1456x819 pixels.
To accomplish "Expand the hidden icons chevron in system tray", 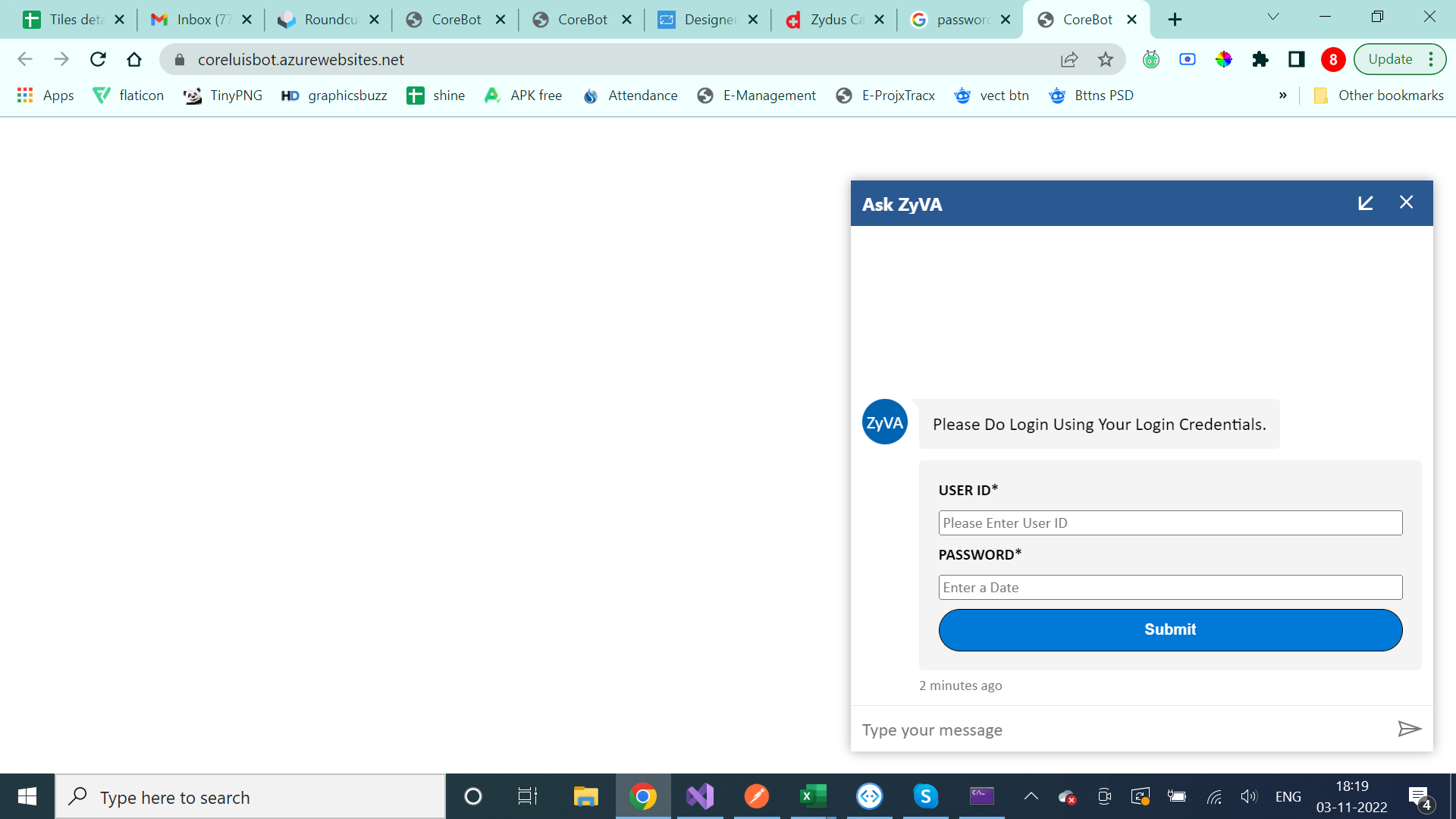I will pyautogui.click(x=1031, y=796).
